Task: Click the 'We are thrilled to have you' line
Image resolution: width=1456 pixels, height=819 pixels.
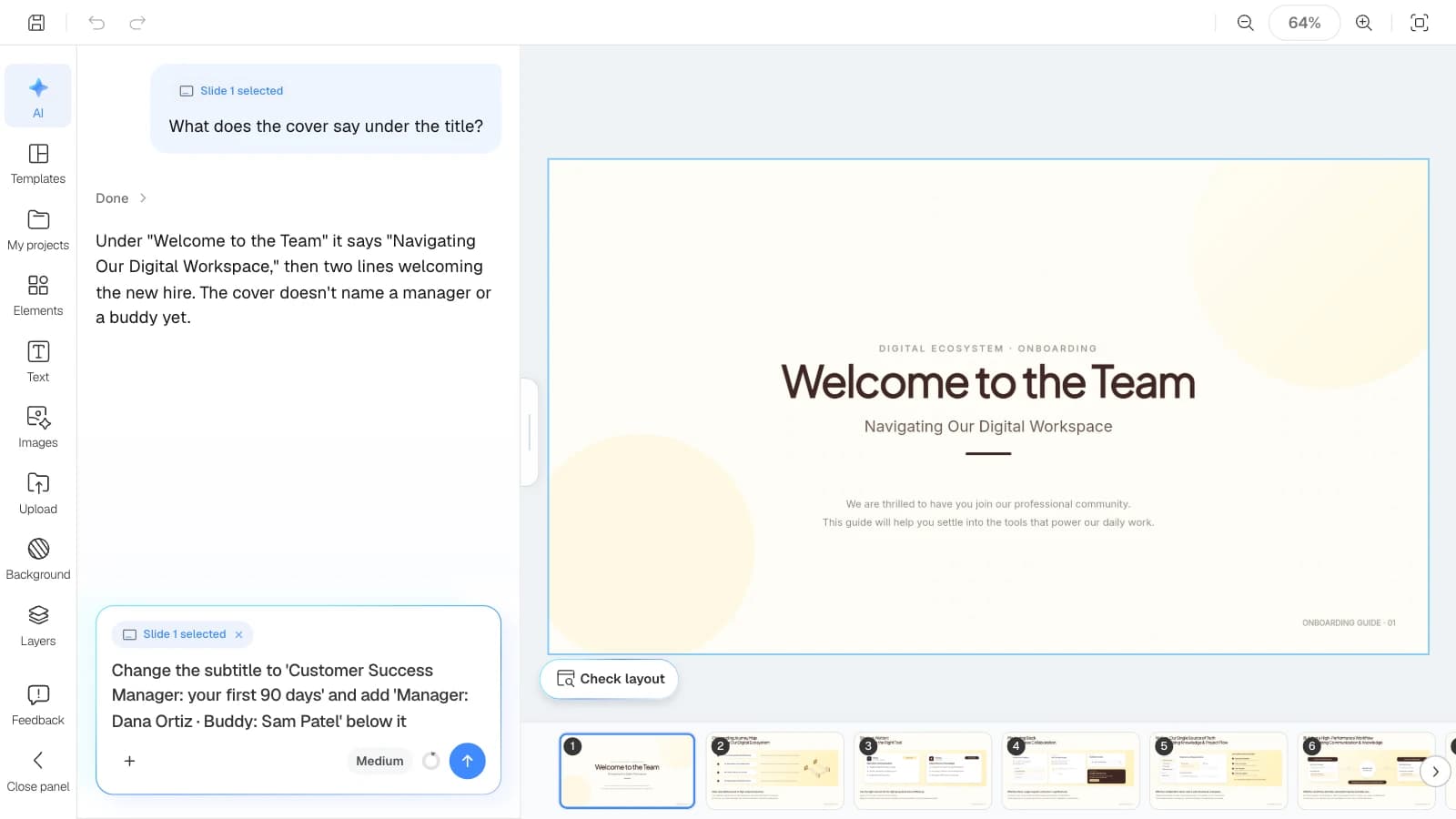Action: [988, 504]
